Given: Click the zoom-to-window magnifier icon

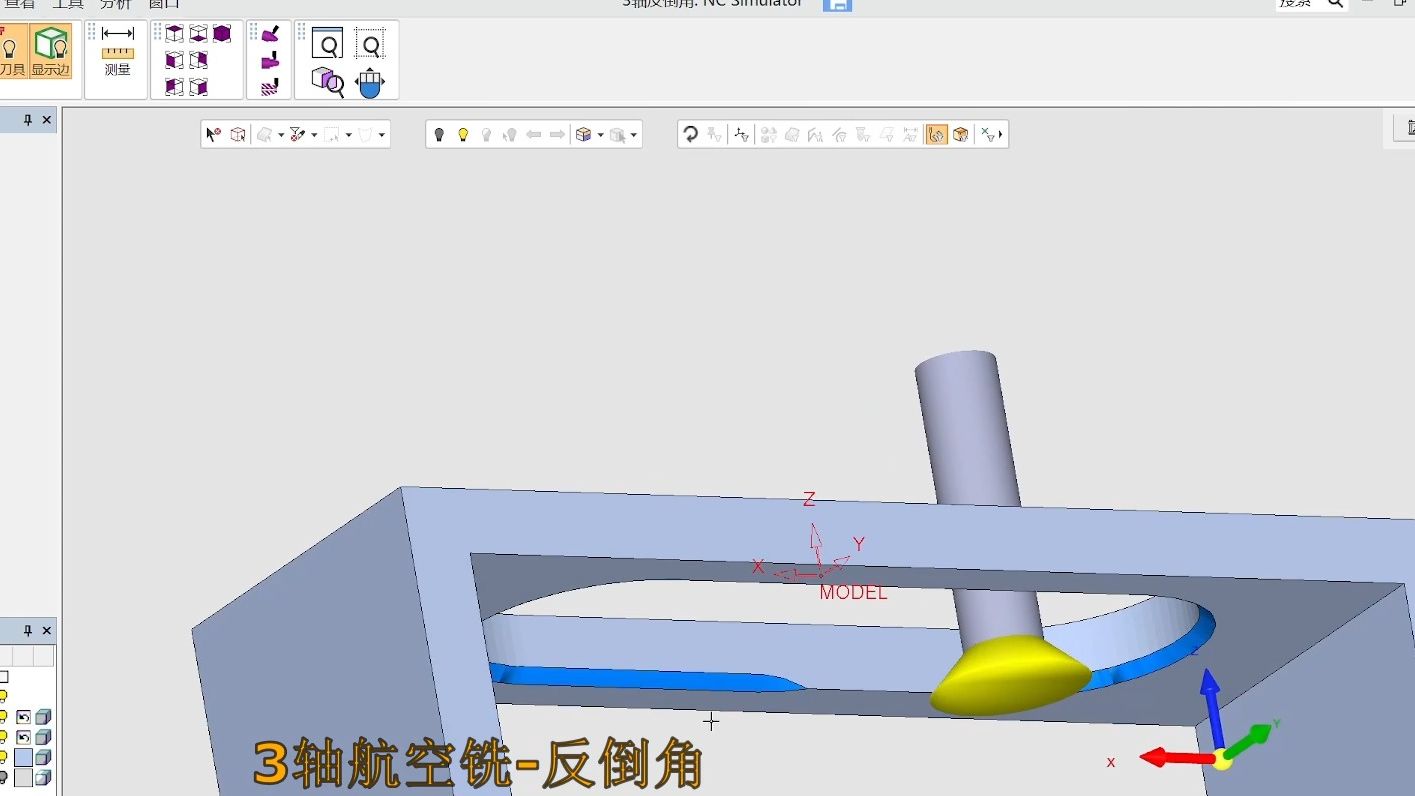Looking at the screenshot, I should coord(327,44).
